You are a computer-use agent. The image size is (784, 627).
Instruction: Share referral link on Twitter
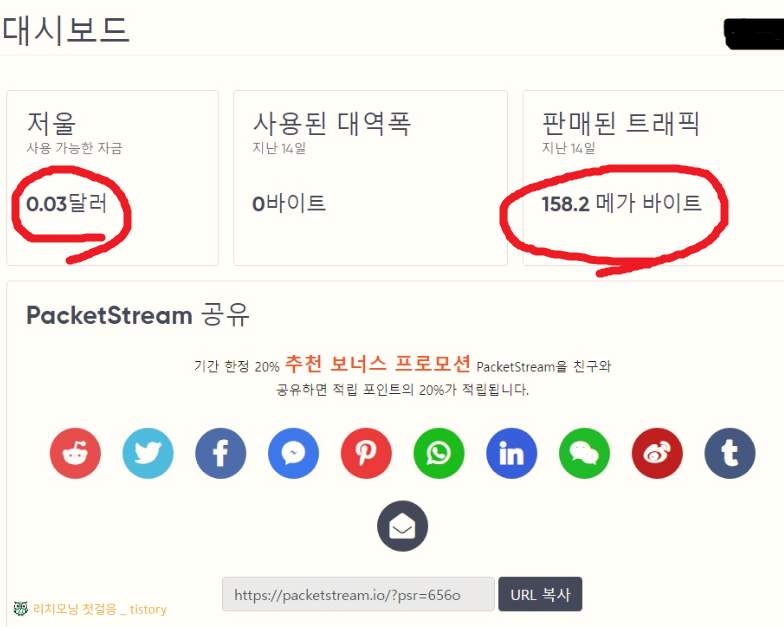148,453
